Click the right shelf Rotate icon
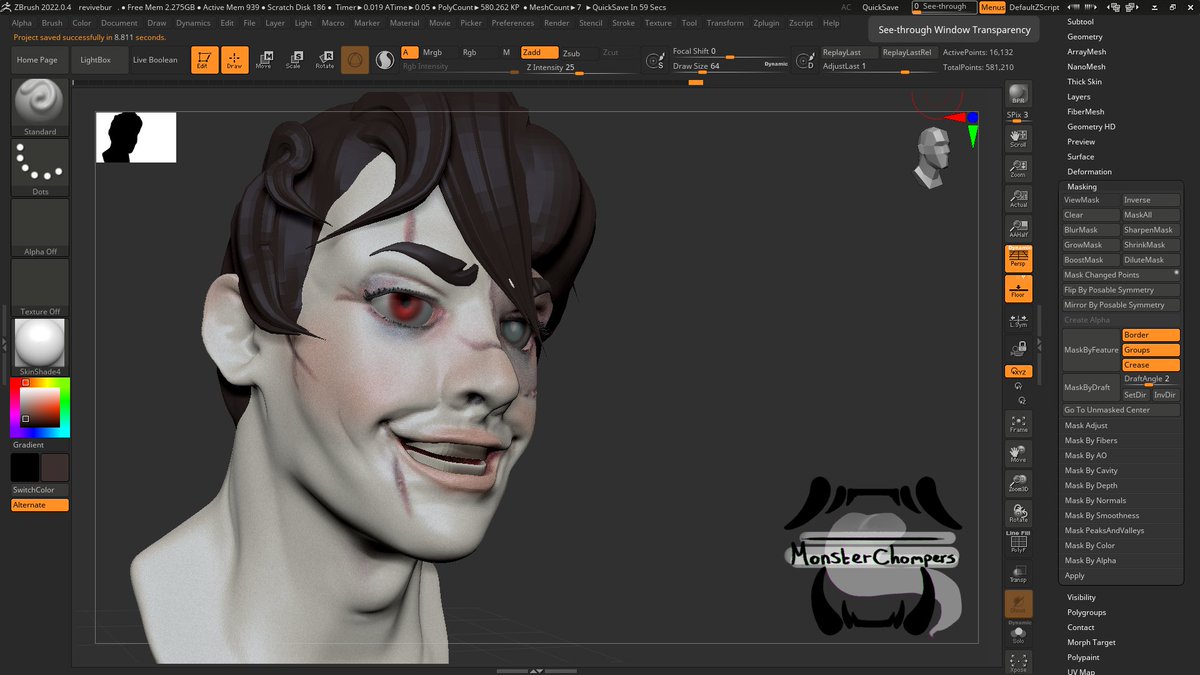 pyautogui.click(x=1018, y=513)
